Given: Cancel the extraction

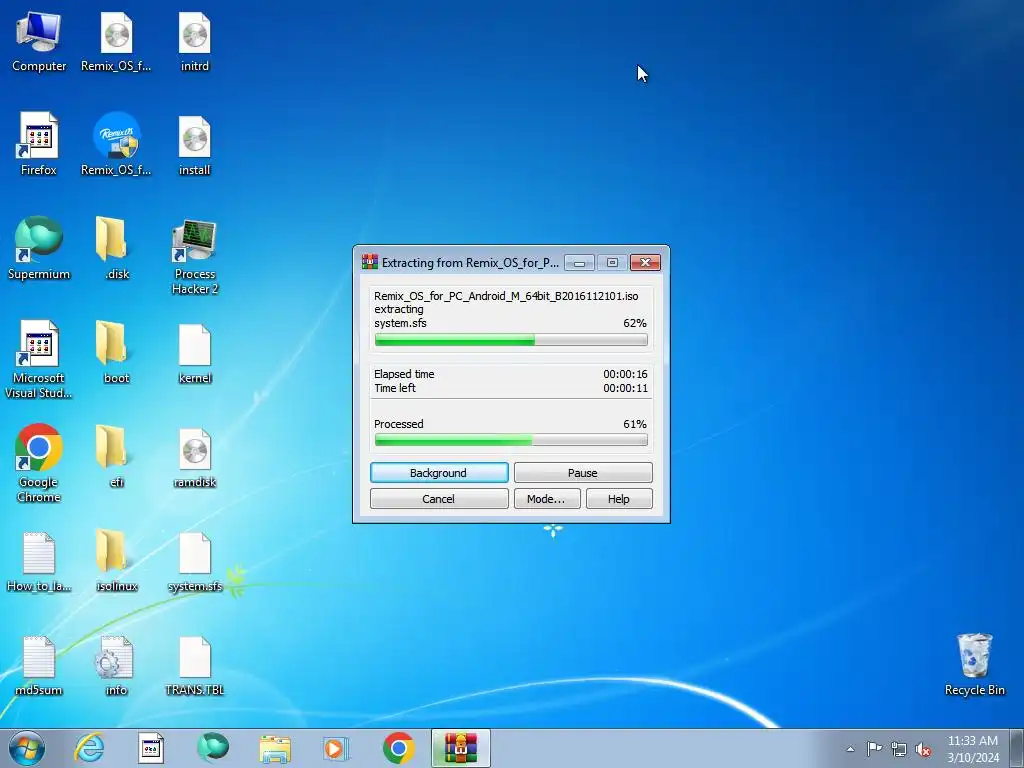Looking at the screenshot, I should point(439,499).
